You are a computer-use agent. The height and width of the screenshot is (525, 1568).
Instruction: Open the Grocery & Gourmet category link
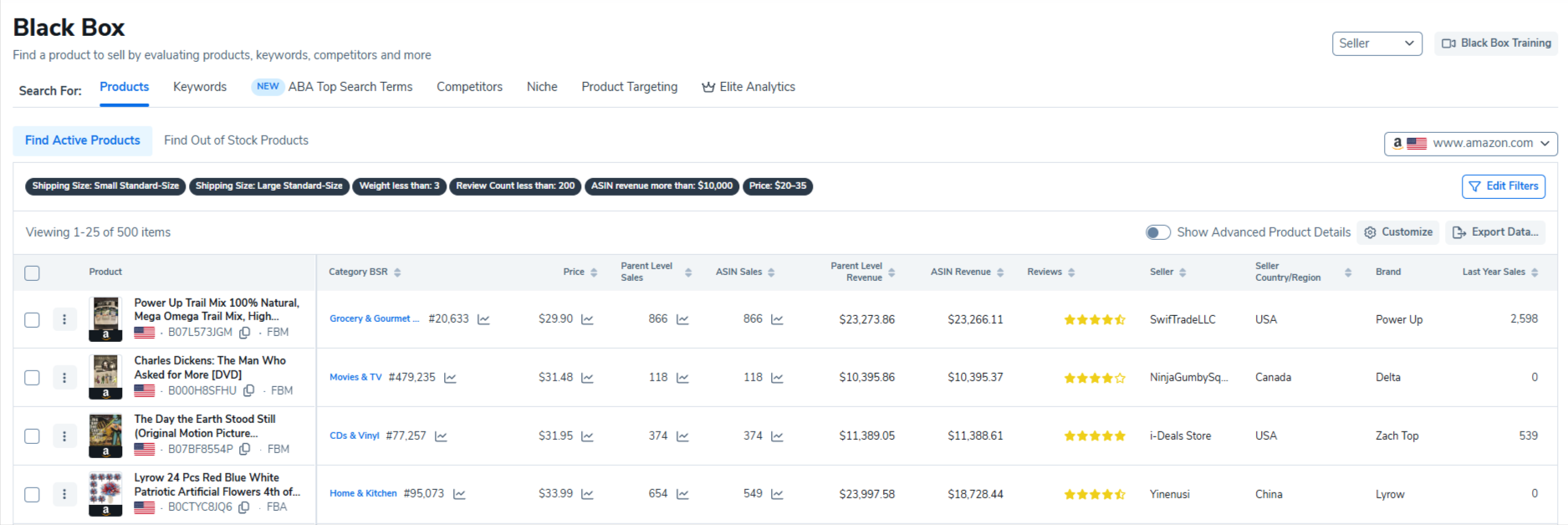click(x=374, y=319)
